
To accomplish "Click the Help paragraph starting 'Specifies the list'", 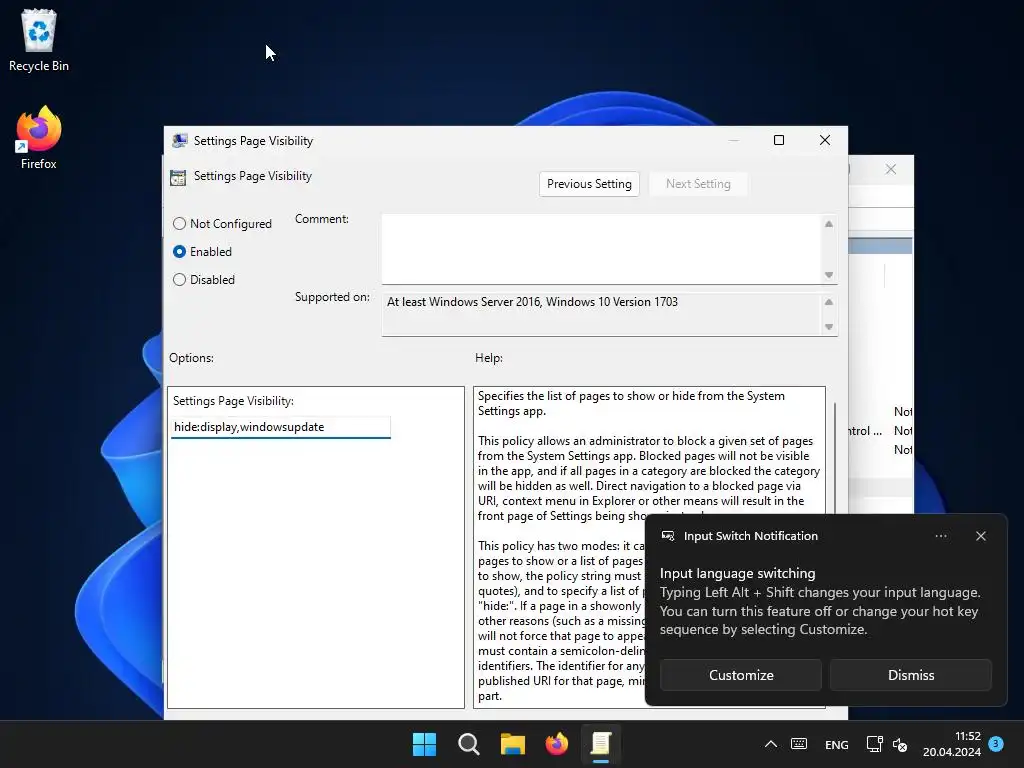I will (x=631, y=404).
